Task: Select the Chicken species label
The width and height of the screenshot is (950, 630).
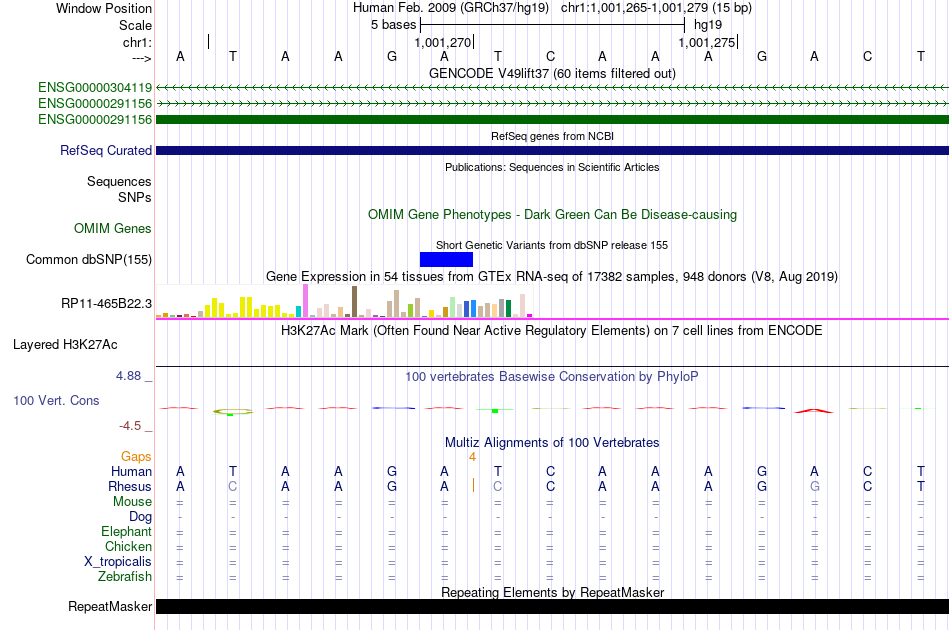Action: 128,546
